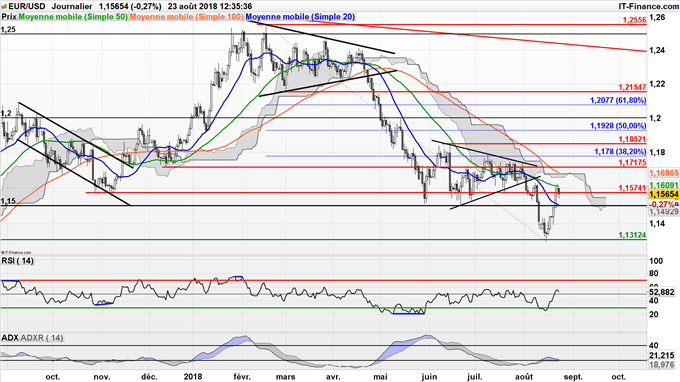Click the 1,14 price axis value
The width and height of the screenshot is (680, 382).
657,223
